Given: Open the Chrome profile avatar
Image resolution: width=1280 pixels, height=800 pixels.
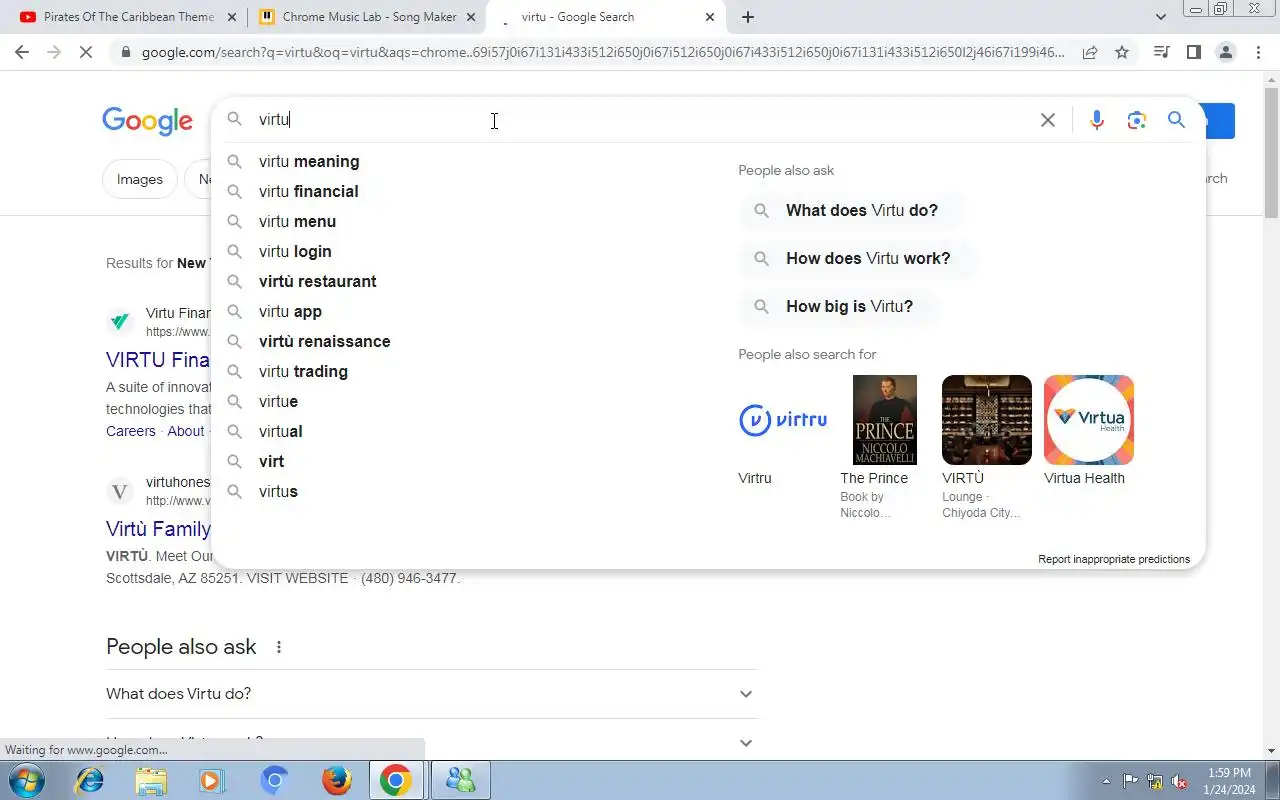Looking at the screenshot, I should pyautogui.click(x=1225, y=52).
